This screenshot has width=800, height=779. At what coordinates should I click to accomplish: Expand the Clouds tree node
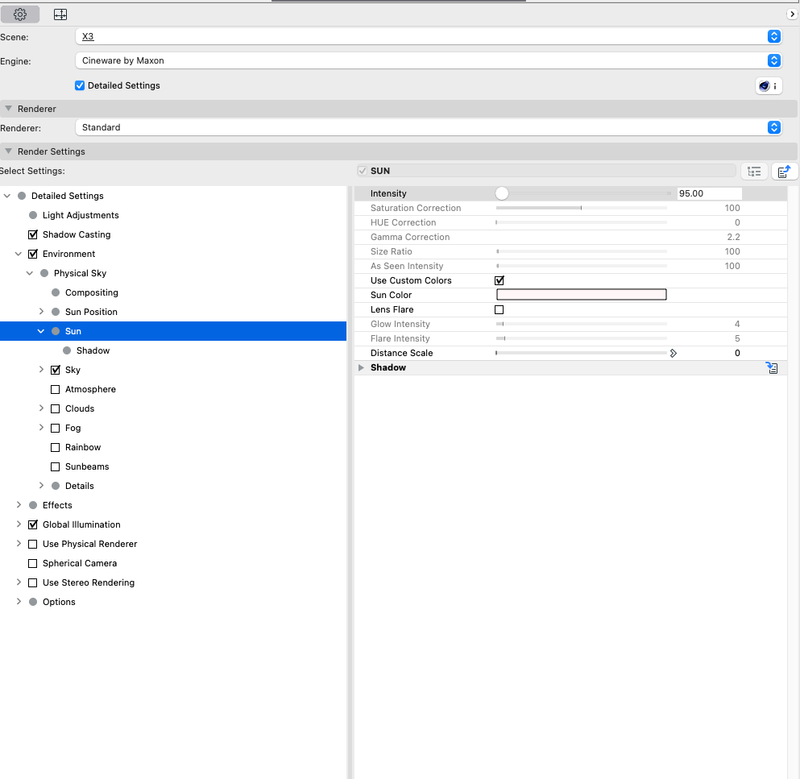[41, 408]
